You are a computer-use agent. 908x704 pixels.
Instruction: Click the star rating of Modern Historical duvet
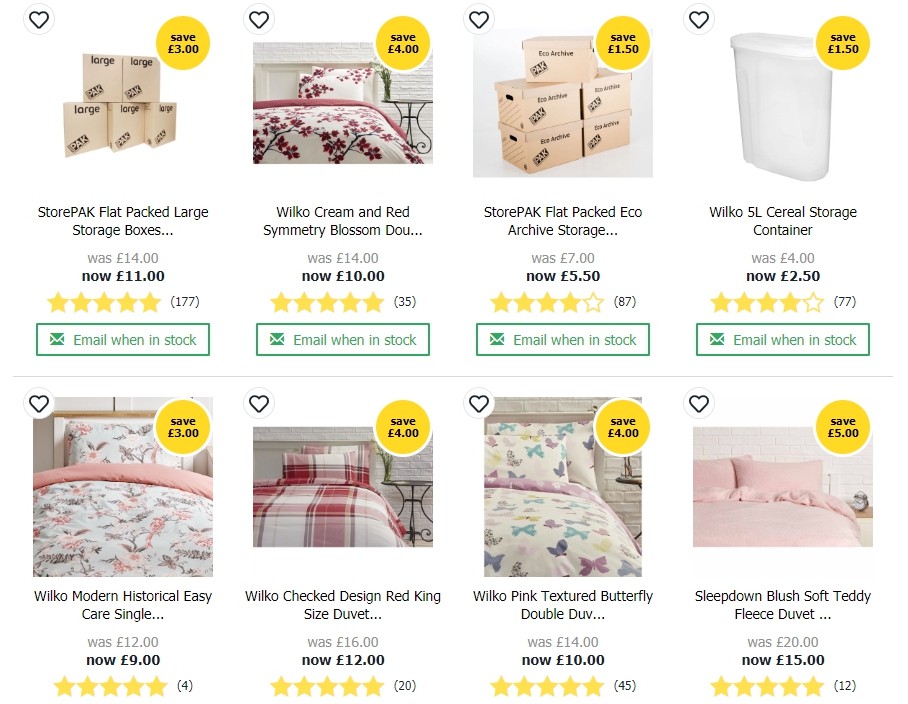click(111, 687)
